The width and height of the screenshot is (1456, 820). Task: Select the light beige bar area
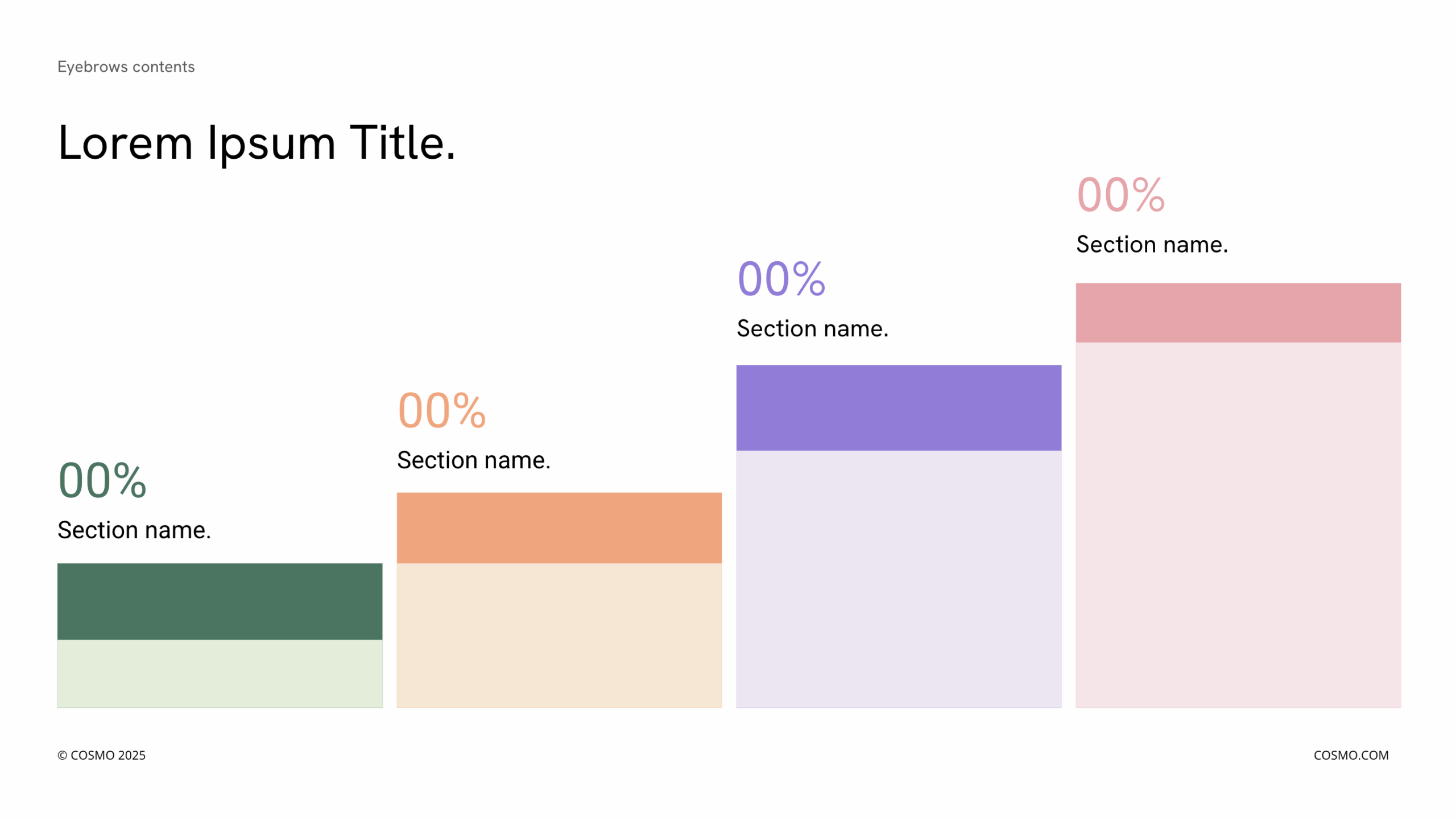559,635
